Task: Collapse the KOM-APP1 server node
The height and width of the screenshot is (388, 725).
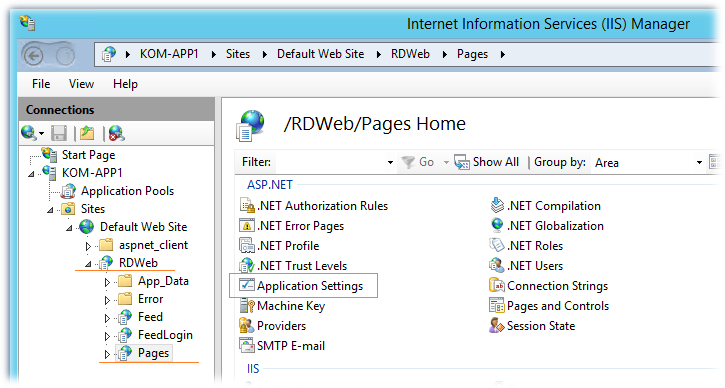Action: pos(31,174)
